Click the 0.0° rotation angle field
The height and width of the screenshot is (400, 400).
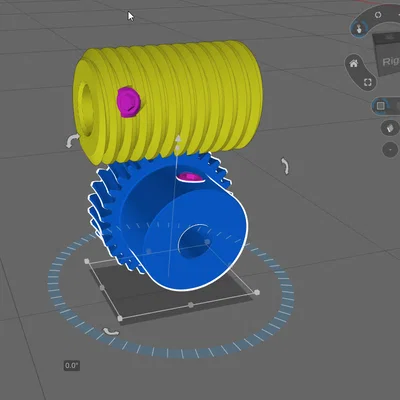(72, 365)
